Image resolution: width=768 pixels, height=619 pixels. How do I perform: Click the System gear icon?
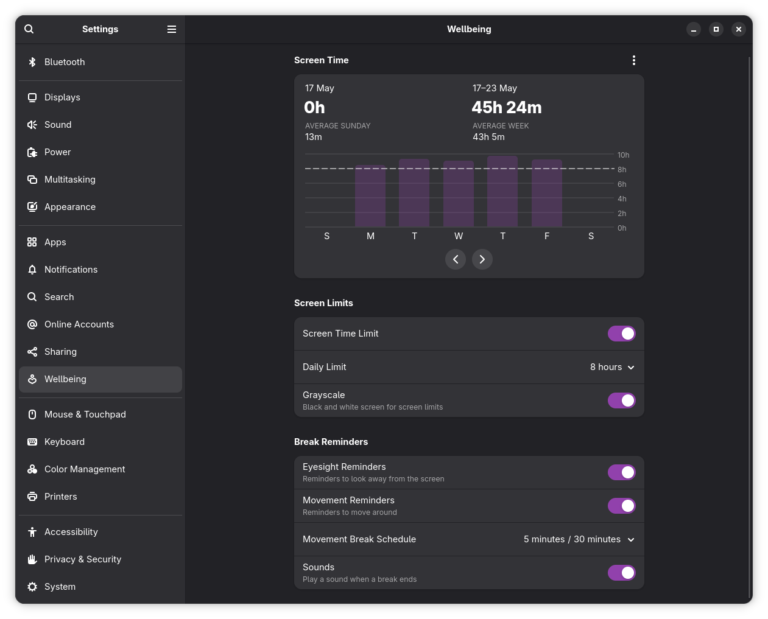pyautogui.click(x=32, y=587)
